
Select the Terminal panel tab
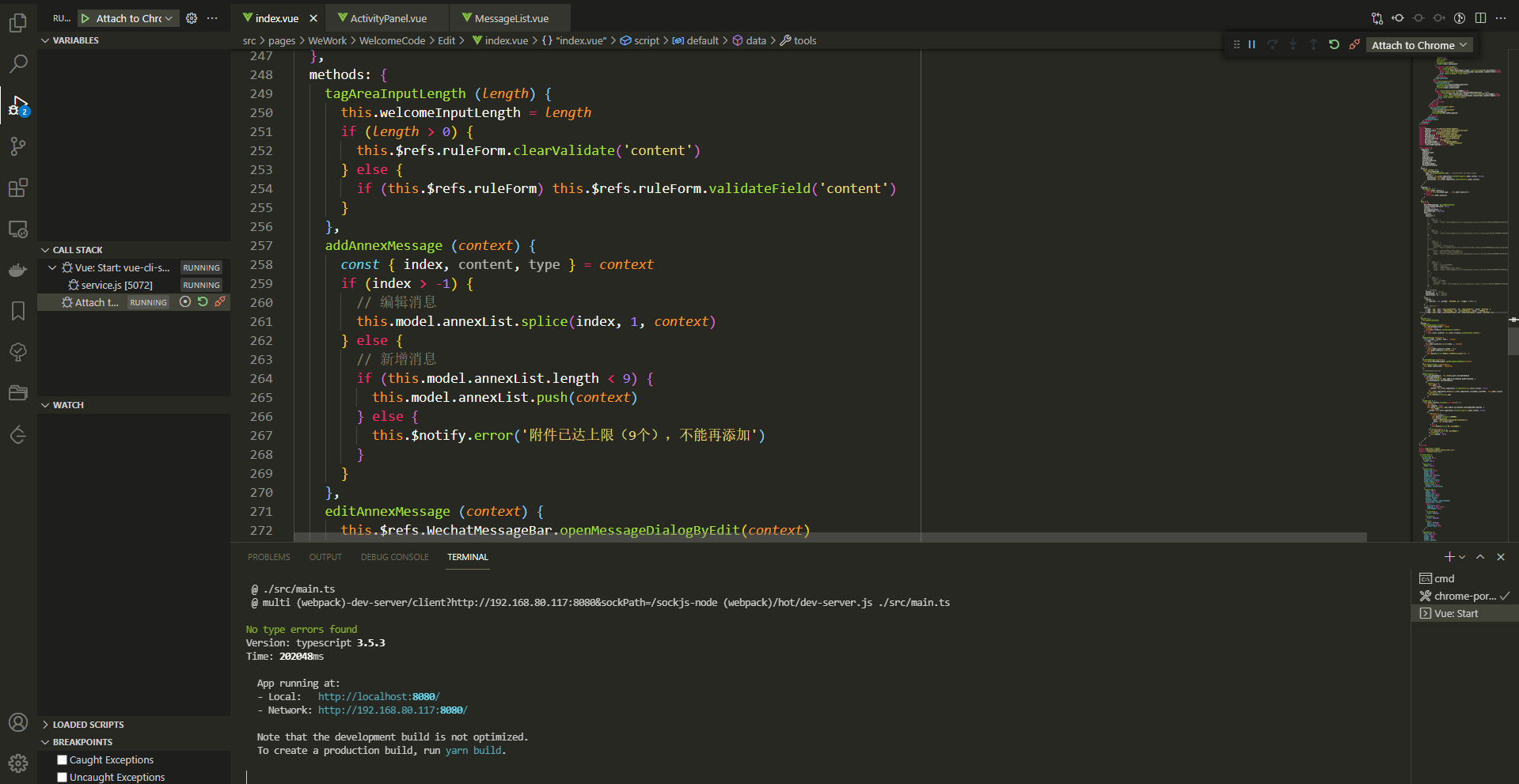pyautogui.click(x=468, y=557)
